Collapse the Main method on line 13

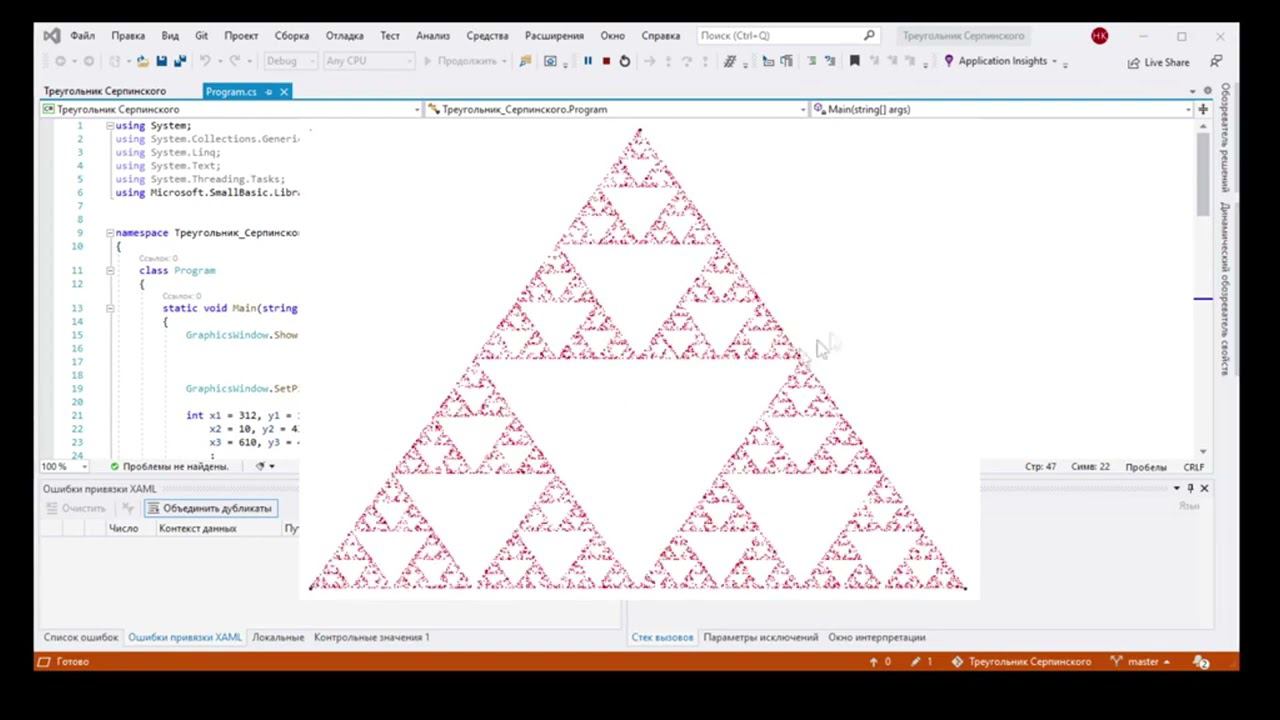click(110, 309)
